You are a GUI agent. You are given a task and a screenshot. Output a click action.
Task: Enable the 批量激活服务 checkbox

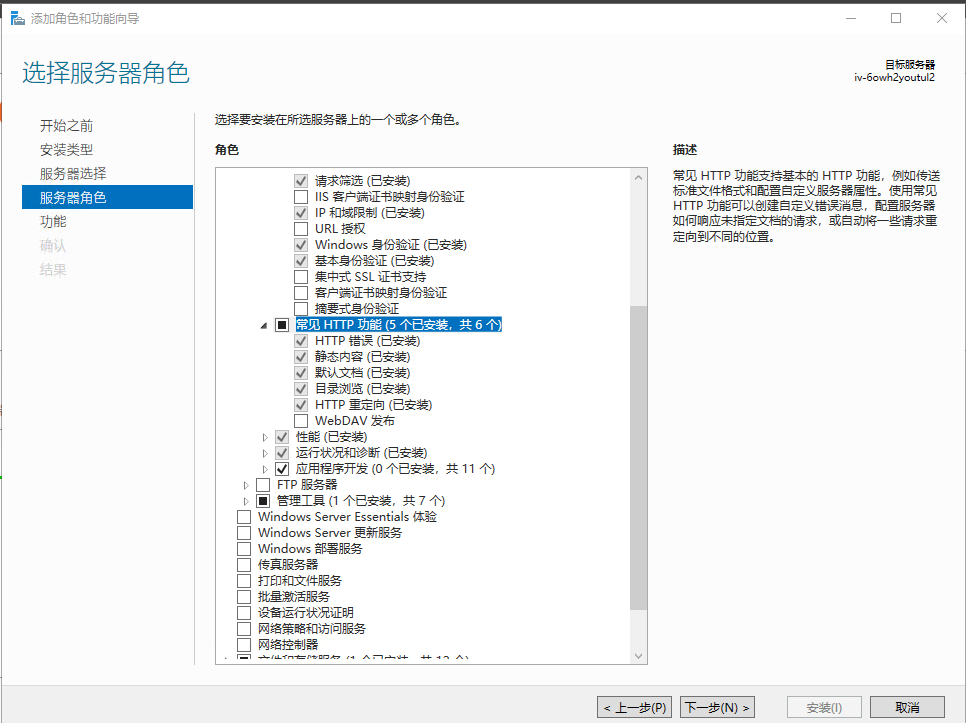244,597
